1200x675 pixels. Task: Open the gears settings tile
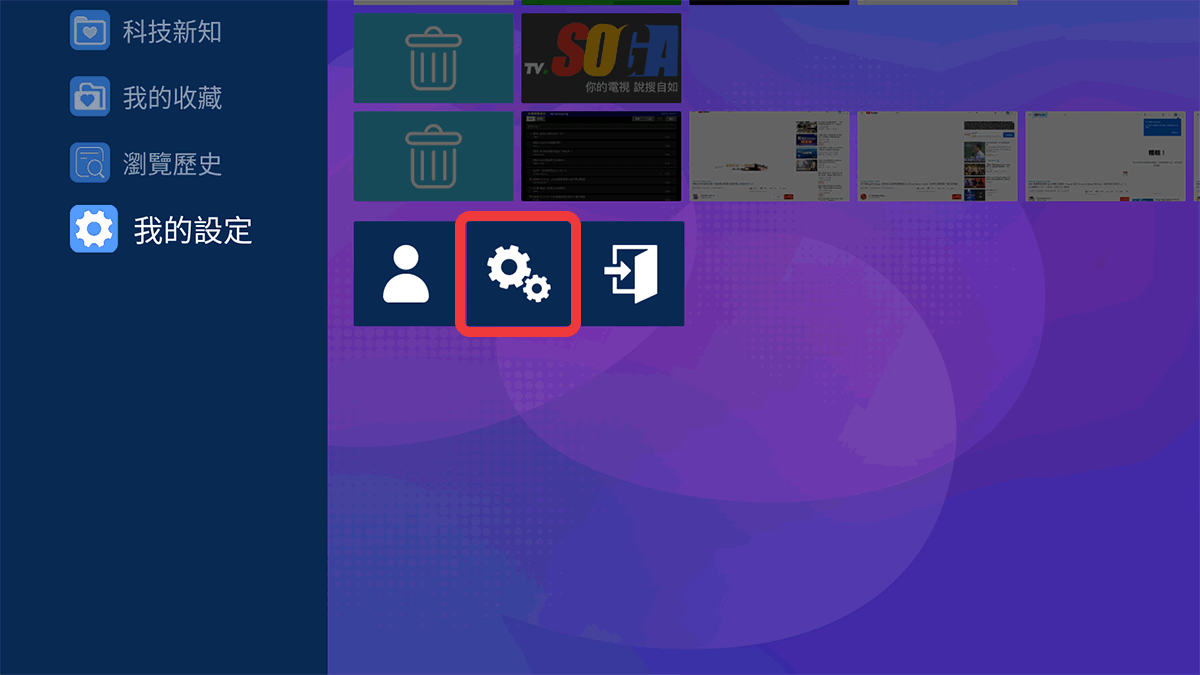[x=518, y=274]
